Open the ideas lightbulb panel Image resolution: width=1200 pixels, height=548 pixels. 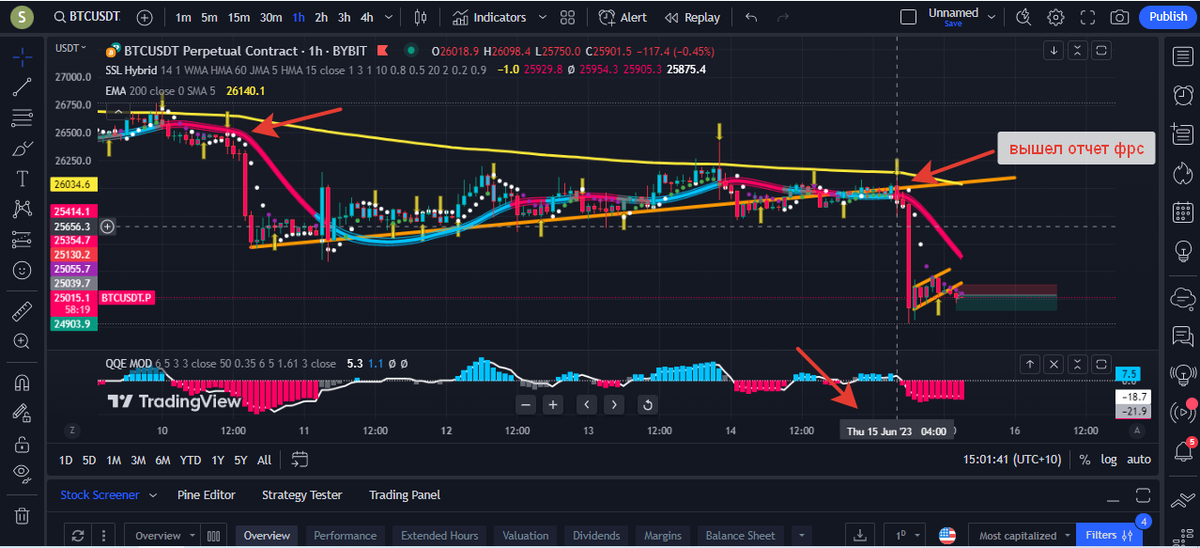(1182, 252)
